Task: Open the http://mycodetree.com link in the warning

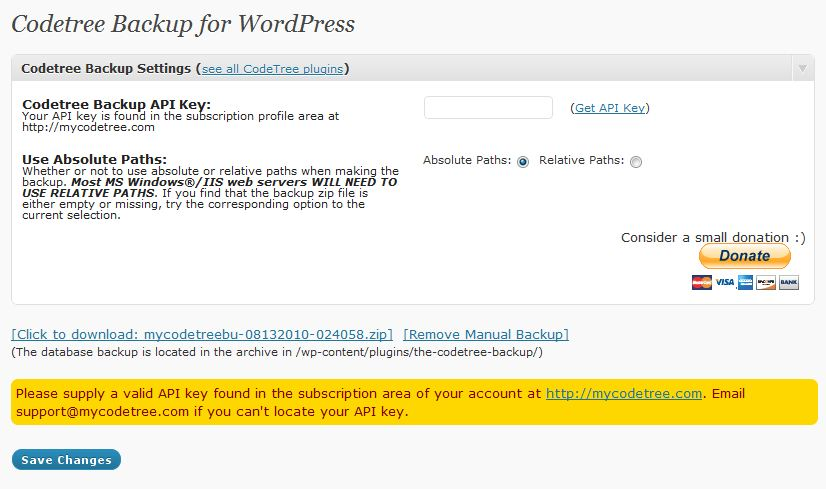Action: pos(624,394)
